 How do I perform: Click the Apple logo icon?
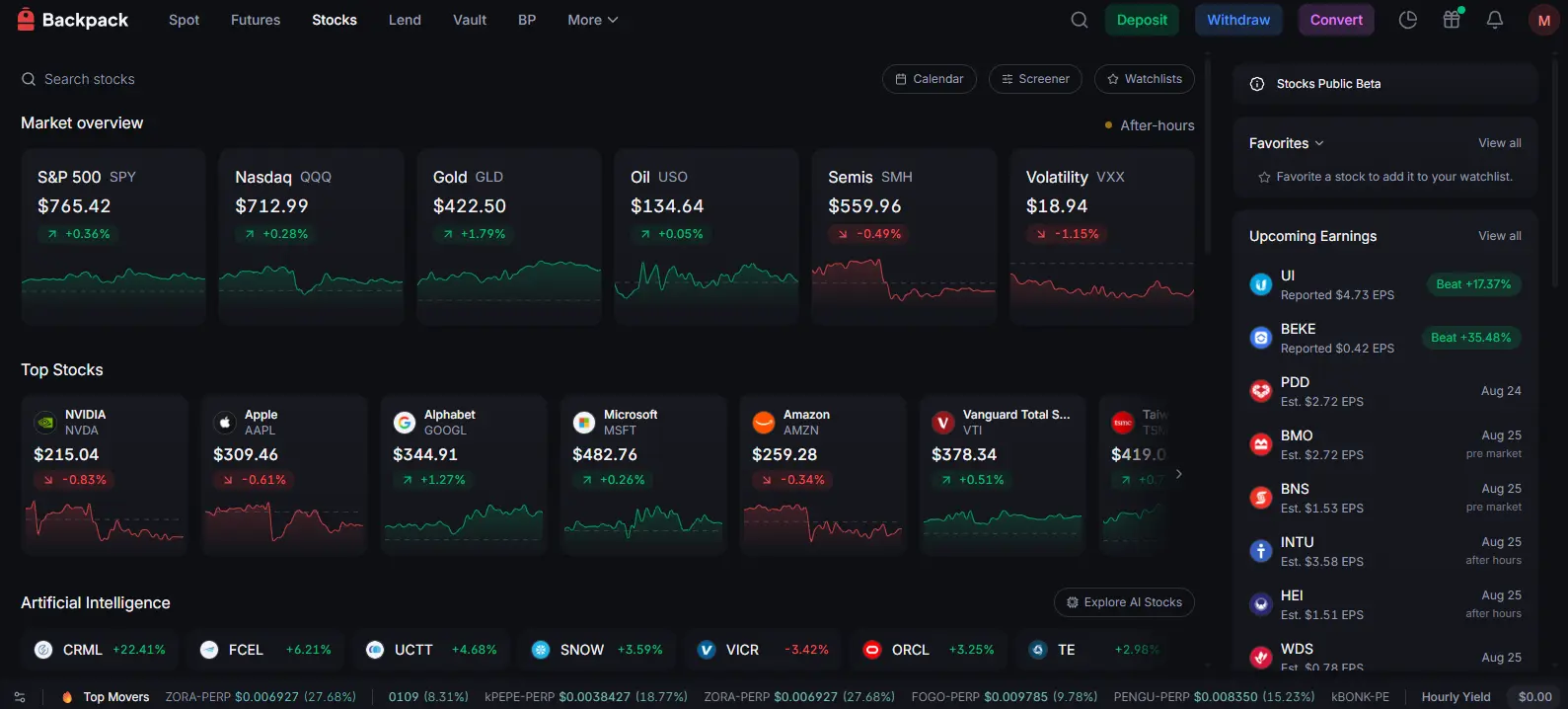[x=225, y=423]
